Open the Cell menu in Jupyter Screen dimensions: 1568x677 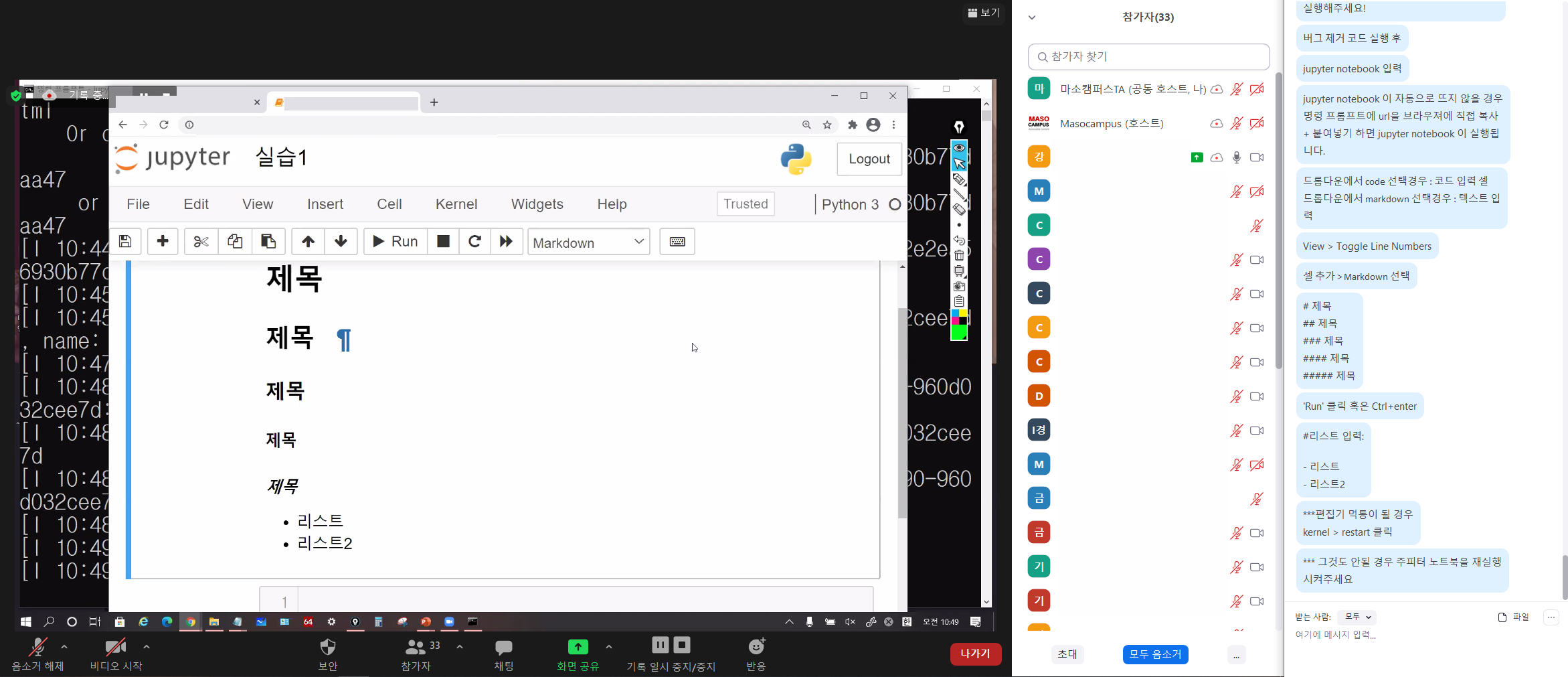coord(389,204)
